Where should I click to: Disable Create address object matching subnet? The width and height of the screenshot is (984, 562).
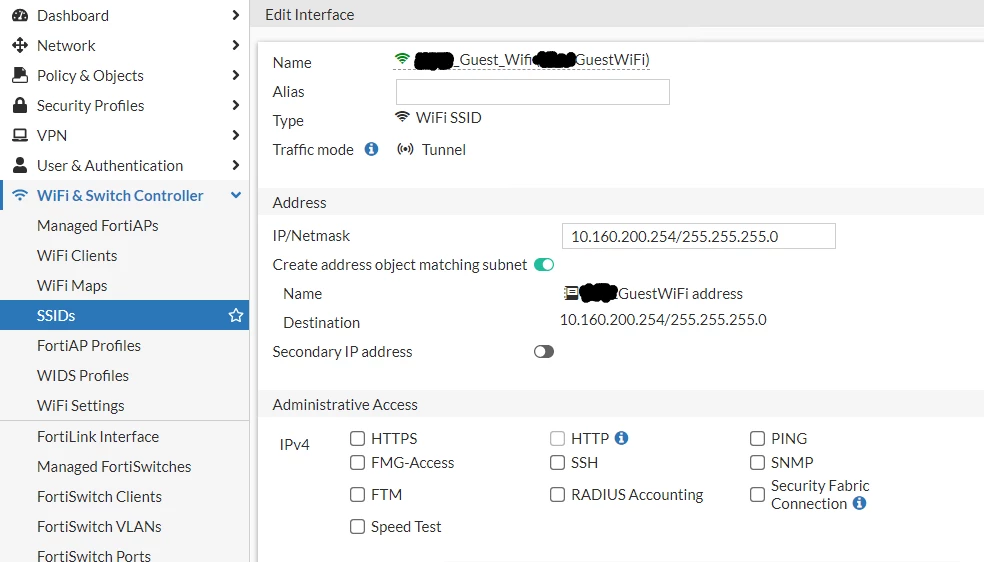point(544,265)
